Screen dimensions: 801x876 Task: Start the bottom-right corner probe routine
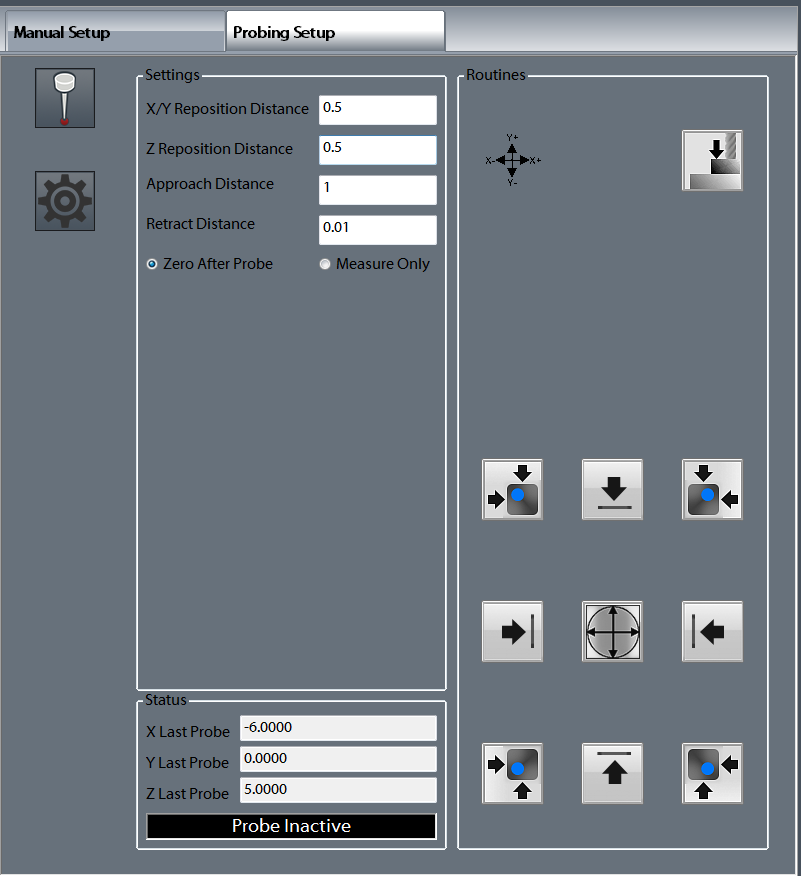pyautogui.click(x=711, y=773)
